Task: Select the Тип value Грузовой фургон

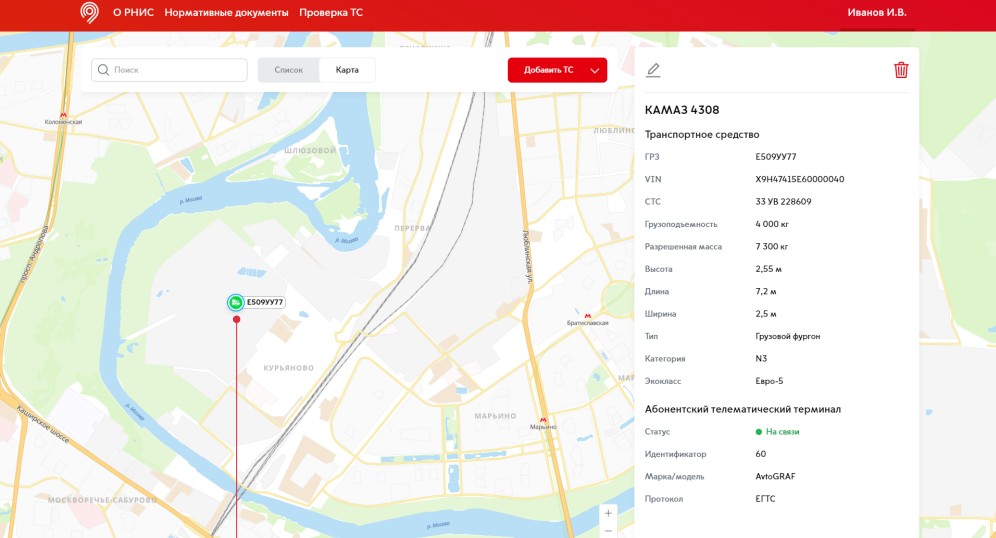Action: click(788, 337)
